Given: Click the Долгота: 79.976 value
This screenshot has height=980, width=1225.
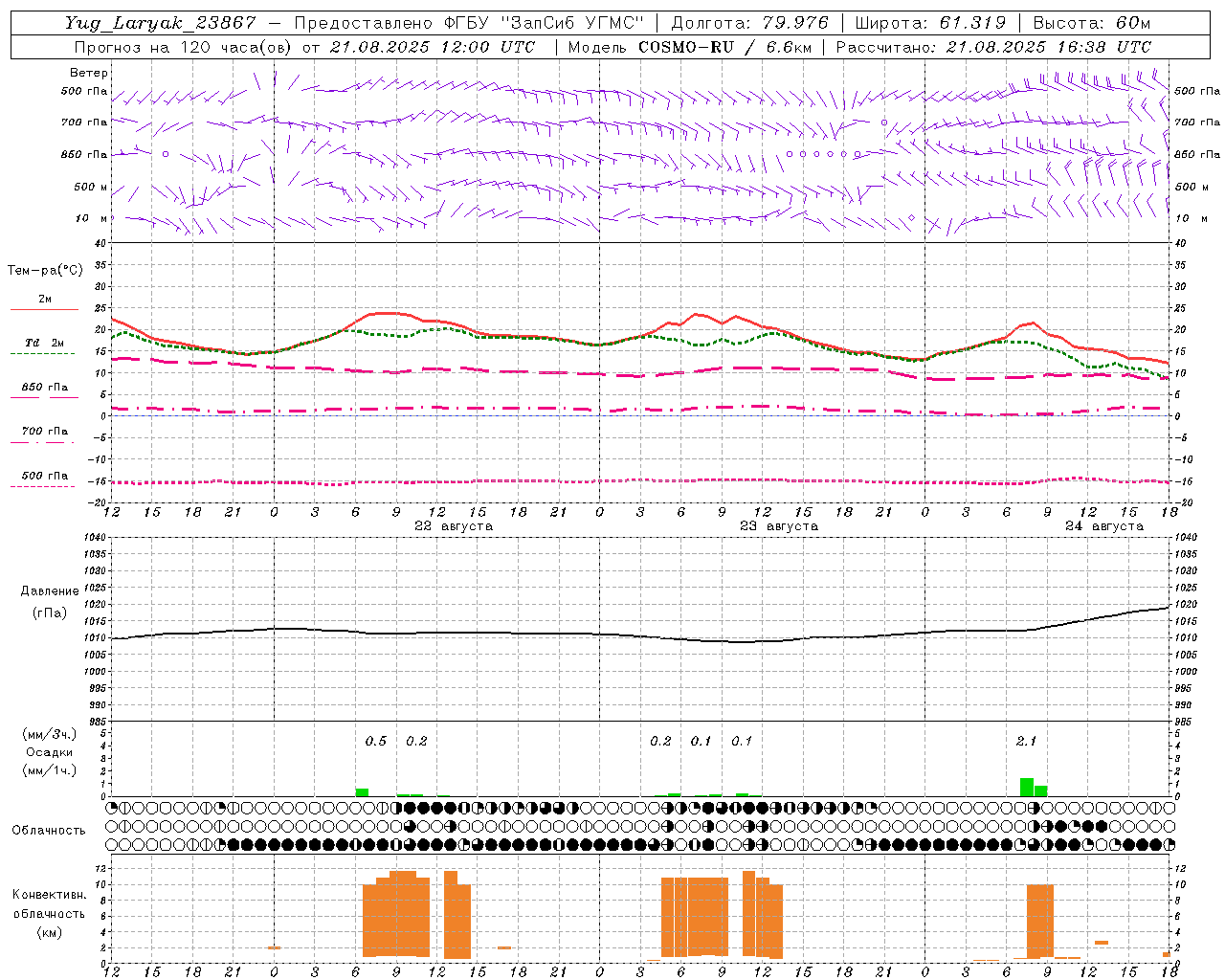Looking at the screenshot, I should pos(750,23).
